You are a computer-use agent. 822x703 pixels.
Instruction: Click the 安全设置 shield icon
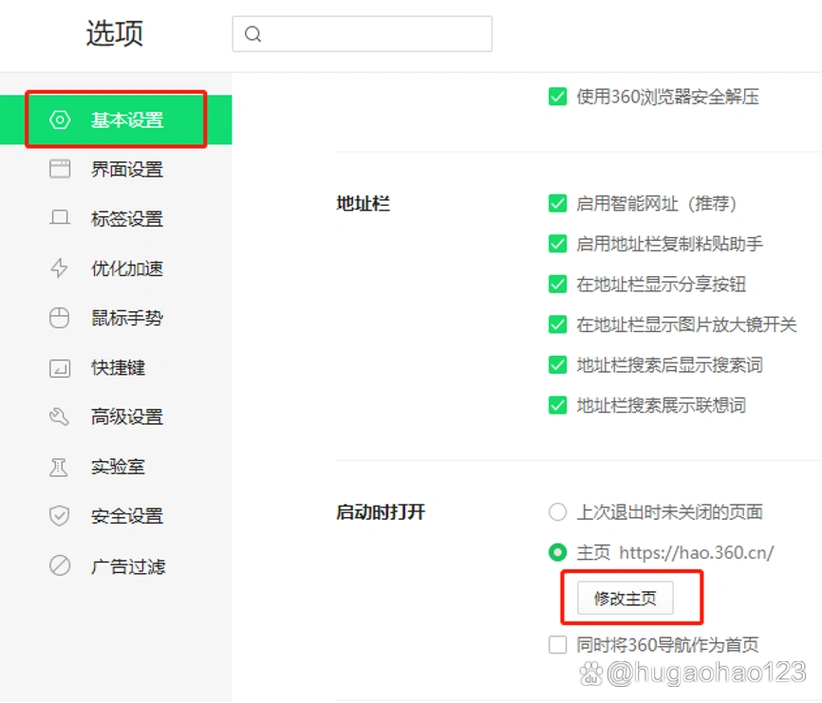pos(60,516)
